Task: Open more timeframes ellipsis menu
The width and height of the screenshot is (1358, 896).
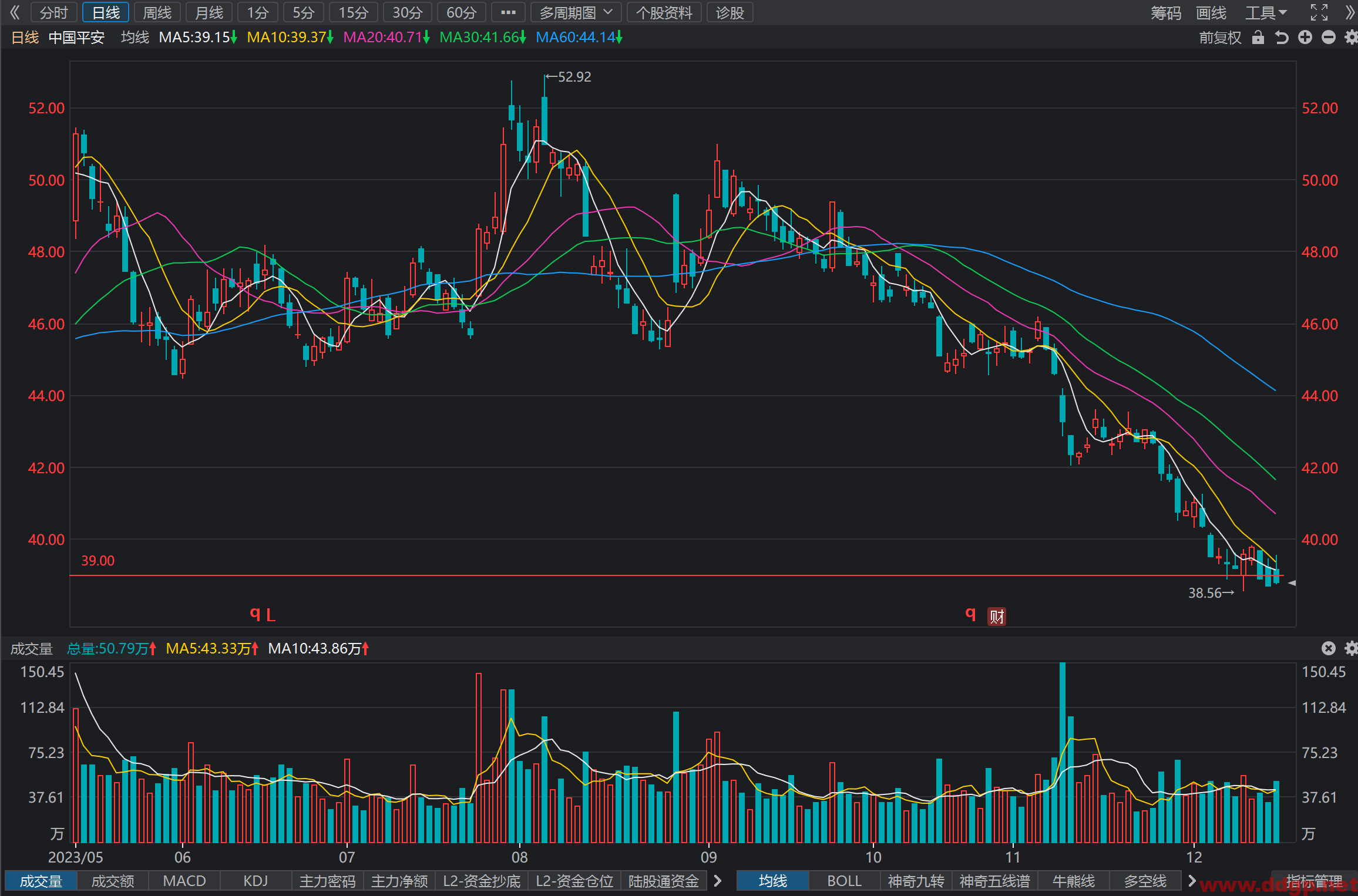Action: [508, 12]
